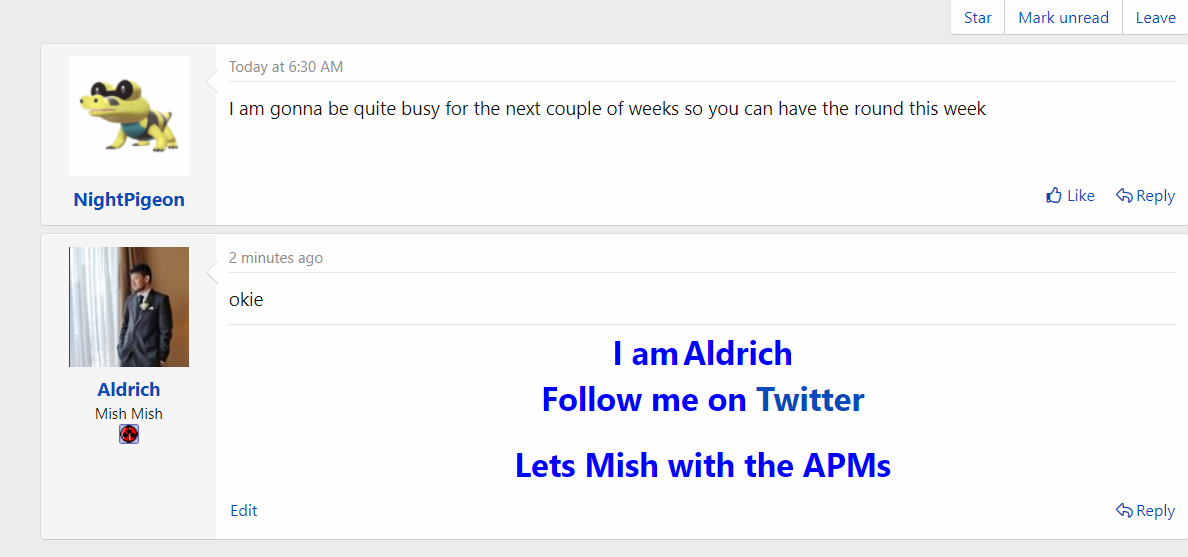Screen dimensions: 1188x557
Task: Click the reply arrow icon on NightPigeon's message
Action: click(x=1124, y=196)
